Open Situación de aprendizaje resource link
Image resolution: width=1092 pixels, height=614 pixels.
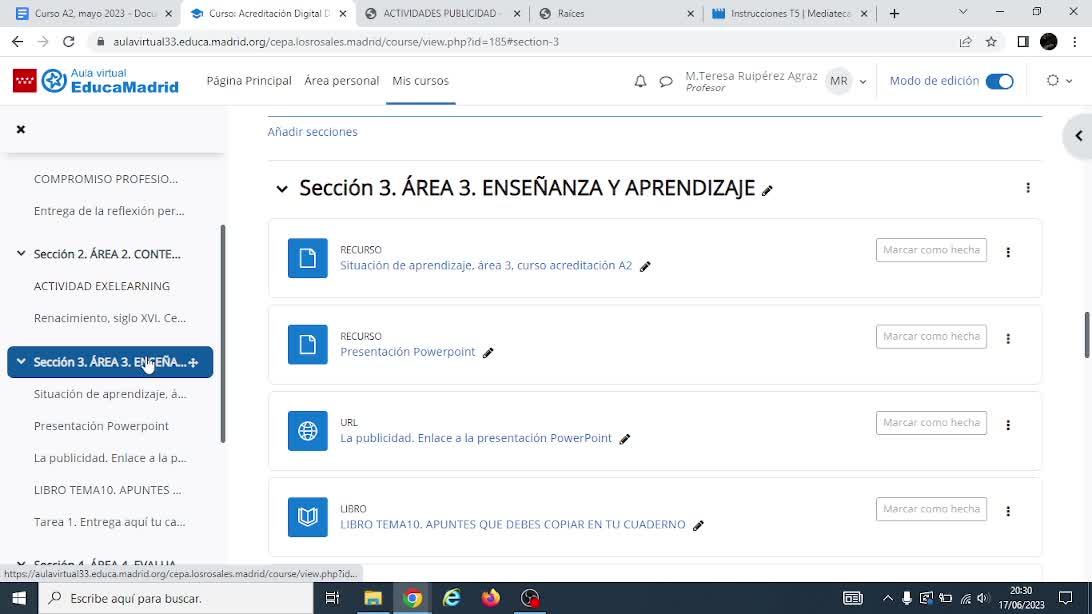(486, 265)
